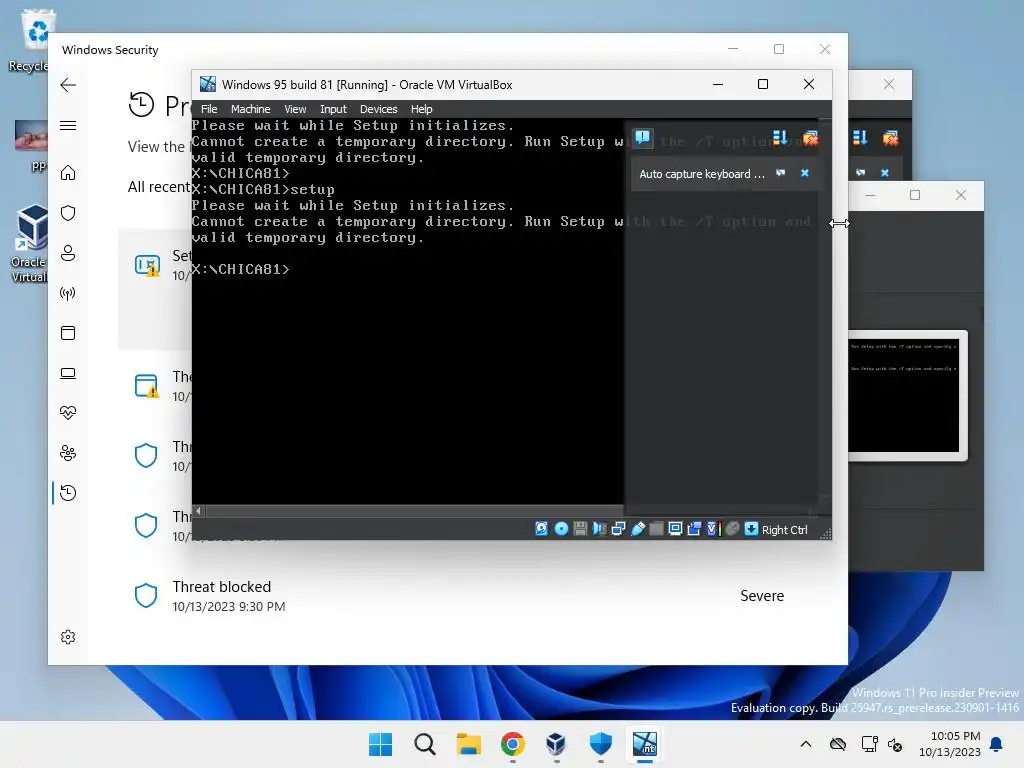The width and height of the screenshot is (1024, 768).
Task: Click the delete notifications icon in the rear VirtualBox window
Action: point(890,138)
